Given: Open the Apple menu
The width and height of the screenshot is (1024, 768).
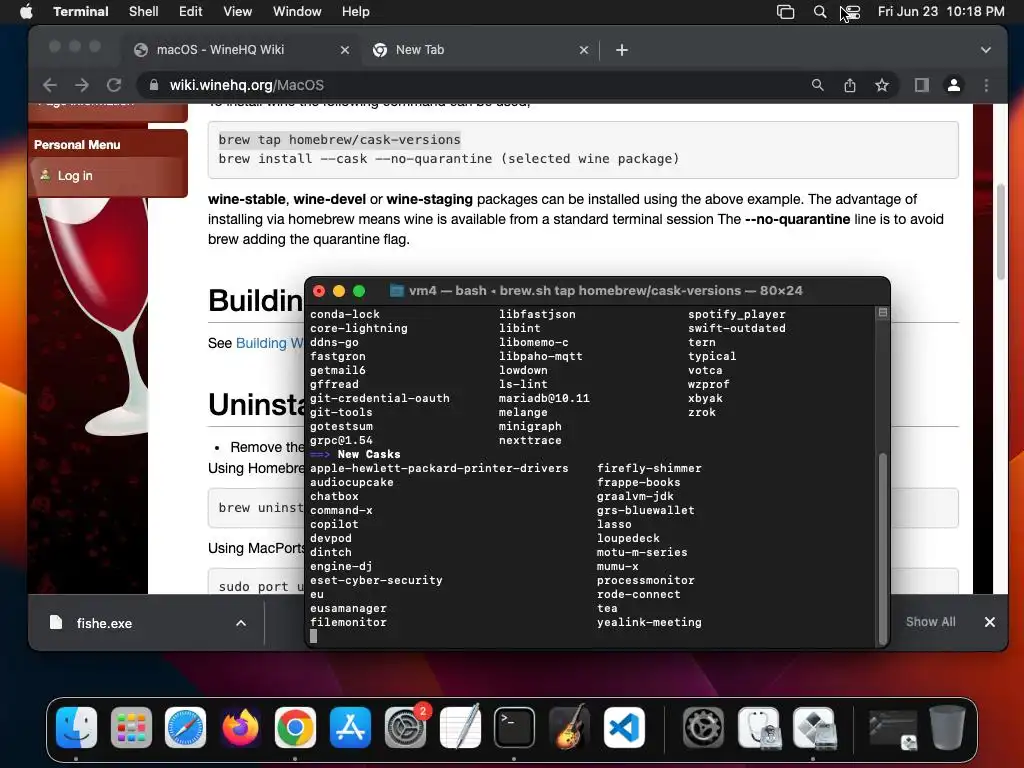Looking at the screenshot, I should 26,12.
